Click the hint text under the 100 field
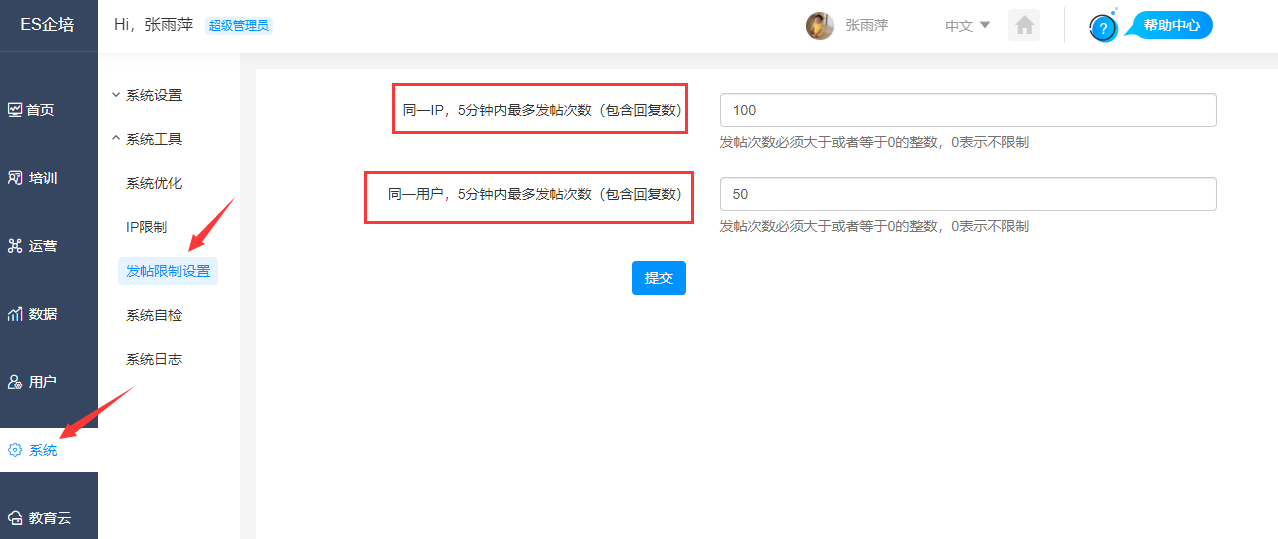The image size is (1278, 539). [x=874, y=142]
